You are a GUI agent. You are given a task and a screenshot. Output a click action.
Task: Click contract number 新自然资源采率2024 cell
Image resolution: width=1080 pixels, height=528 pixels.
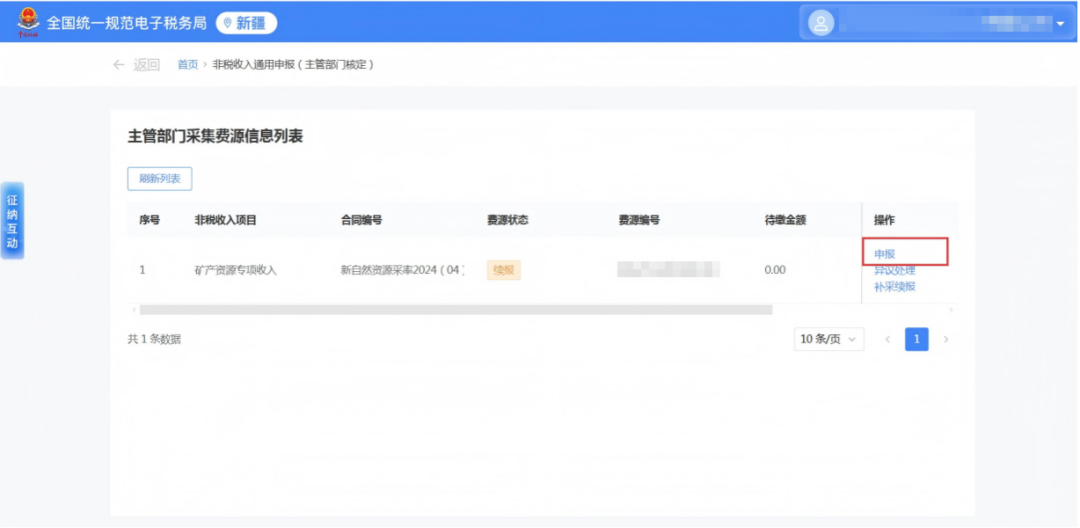coord(402,271)
